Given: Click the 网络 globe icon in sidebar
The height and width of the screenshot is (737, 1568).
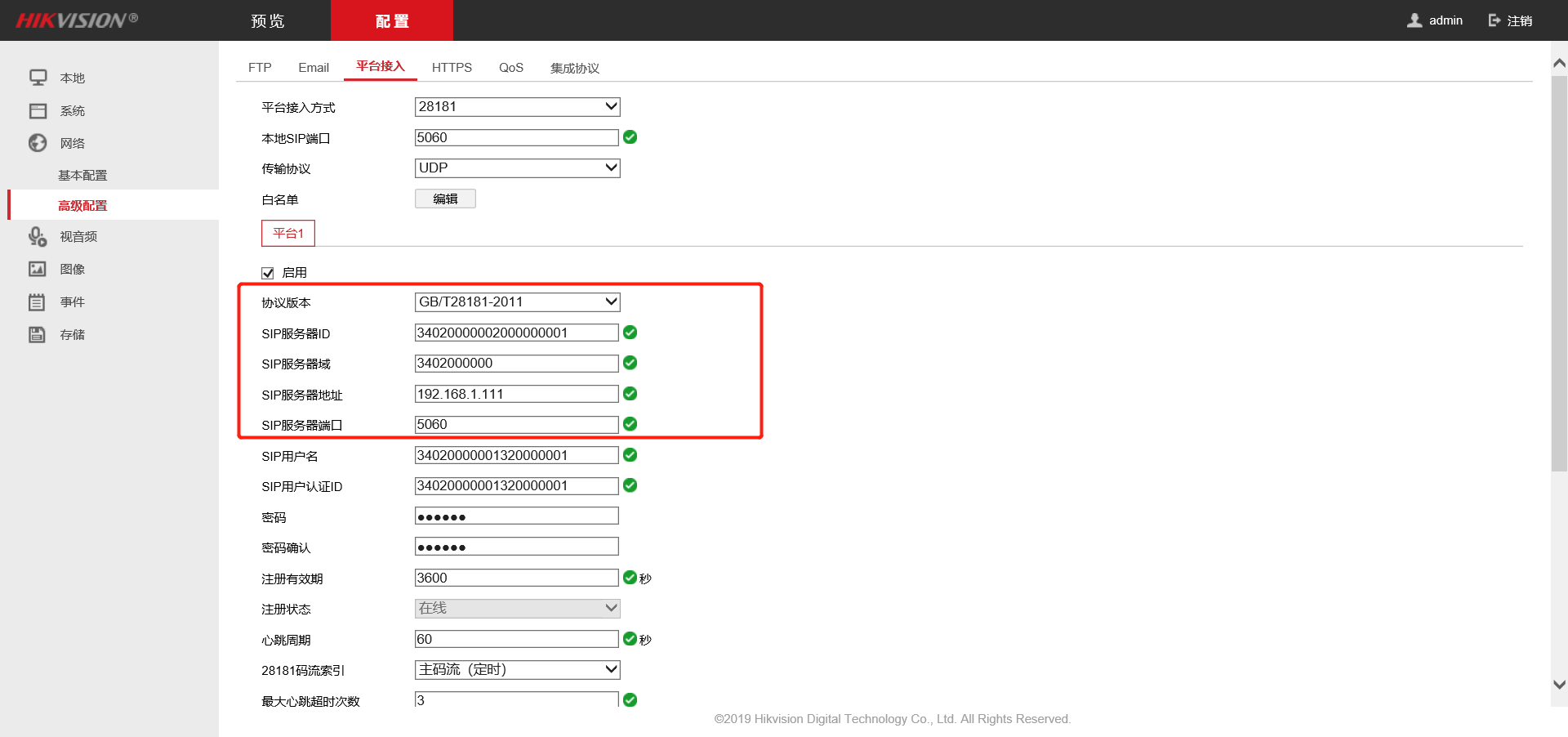Looking at the screenshot, I should 38,143.
